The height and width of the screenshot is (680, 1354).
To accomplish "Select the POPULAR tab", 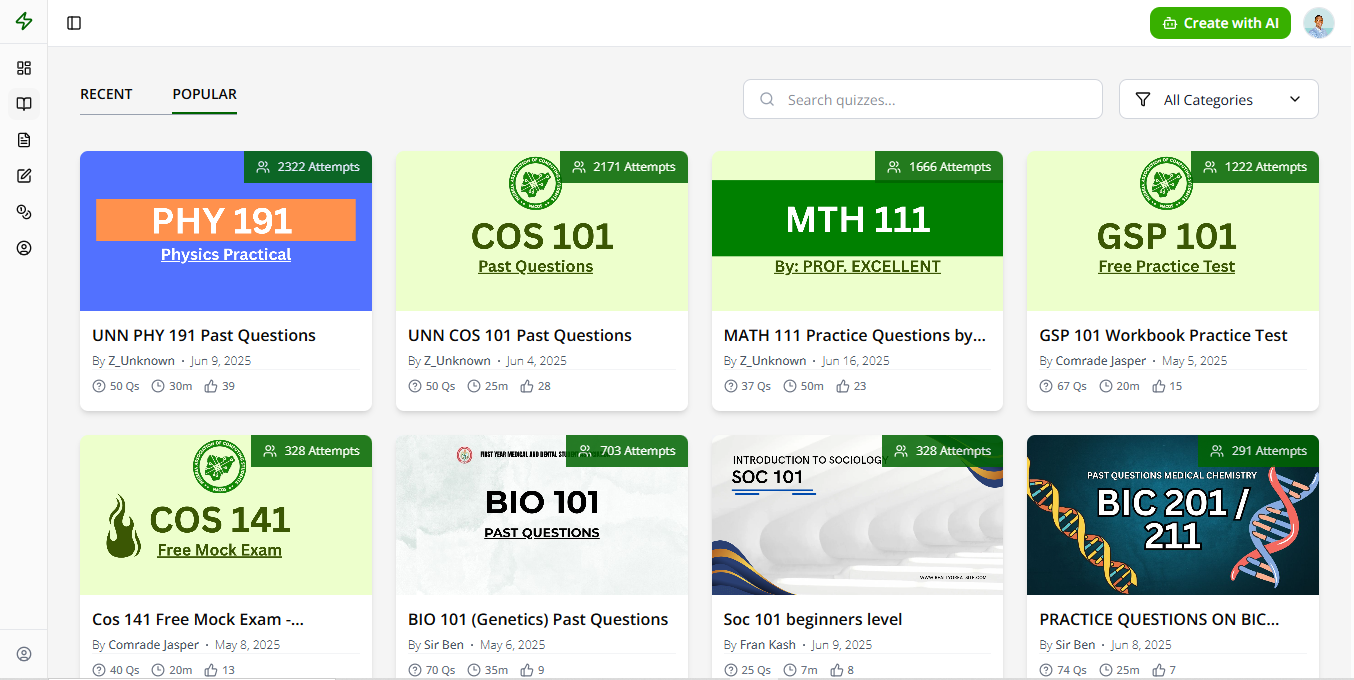I will [204, 94].
